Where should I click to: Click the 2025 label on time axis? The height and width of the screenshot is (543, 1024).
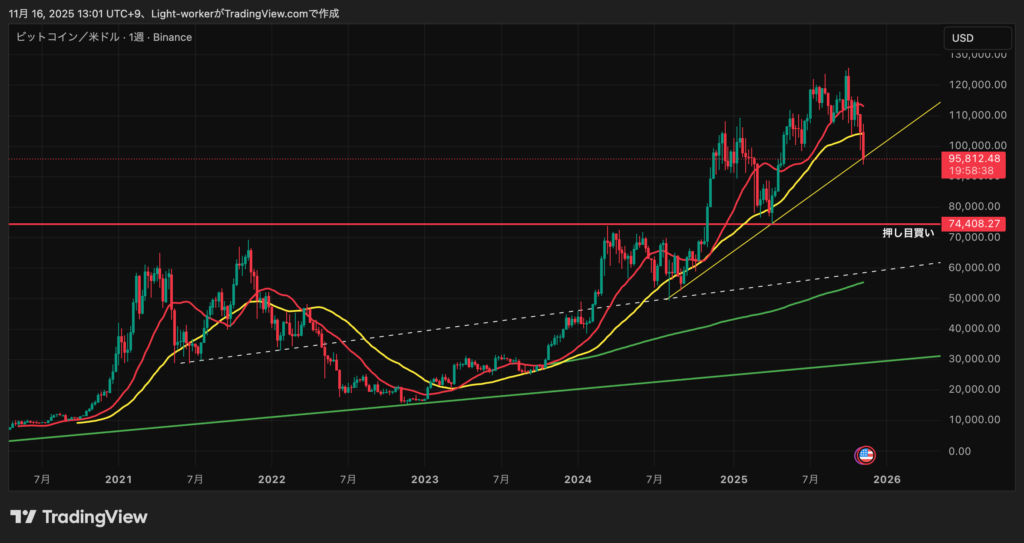733,480
